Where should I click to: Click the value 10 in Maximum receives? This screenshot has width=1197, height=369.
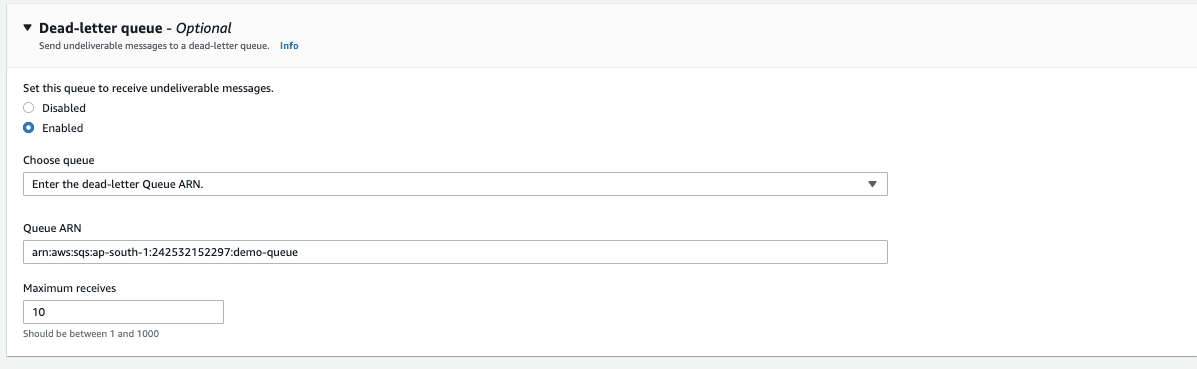click(x=38, y=312)
